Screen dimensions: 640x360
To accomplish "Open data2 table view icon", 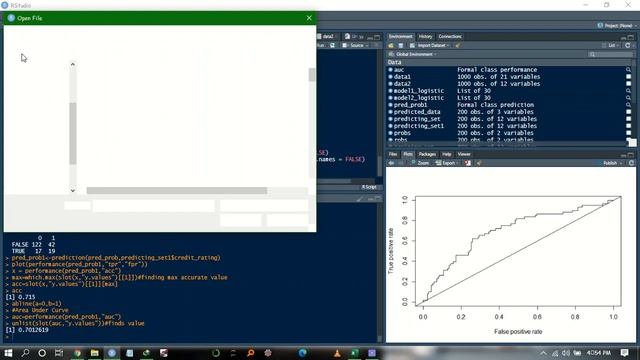I will click(x=629, y=84).
